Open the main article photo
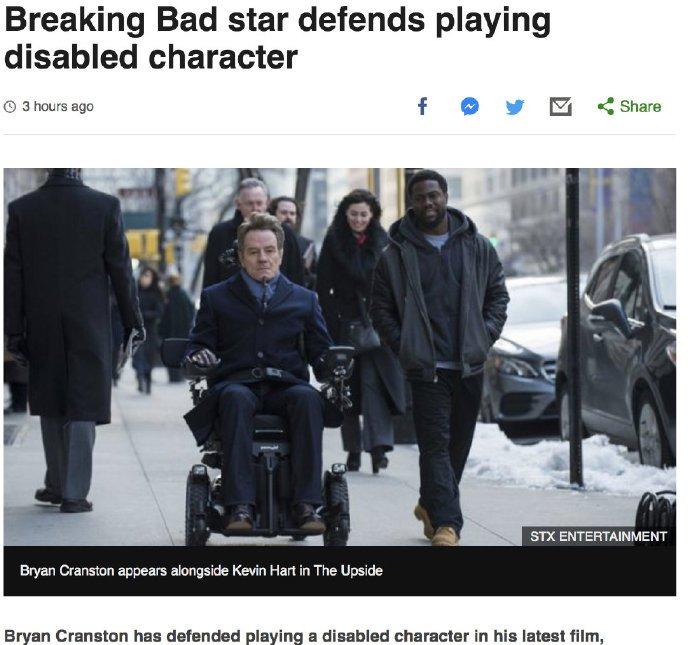 pos(340,357)
